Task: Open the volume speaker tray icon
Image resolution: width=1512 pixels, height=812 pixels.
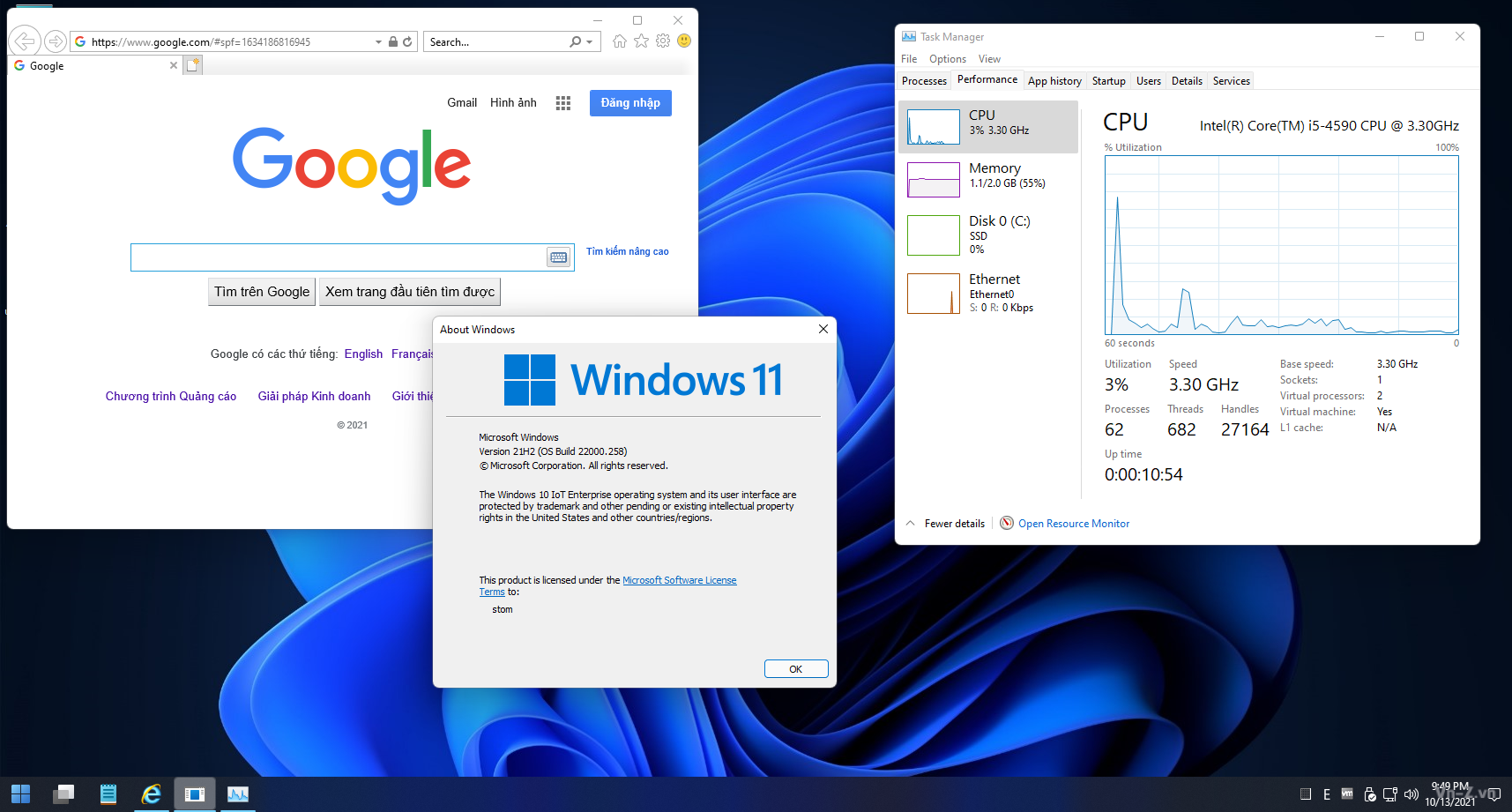Action: coord(1411,794)
